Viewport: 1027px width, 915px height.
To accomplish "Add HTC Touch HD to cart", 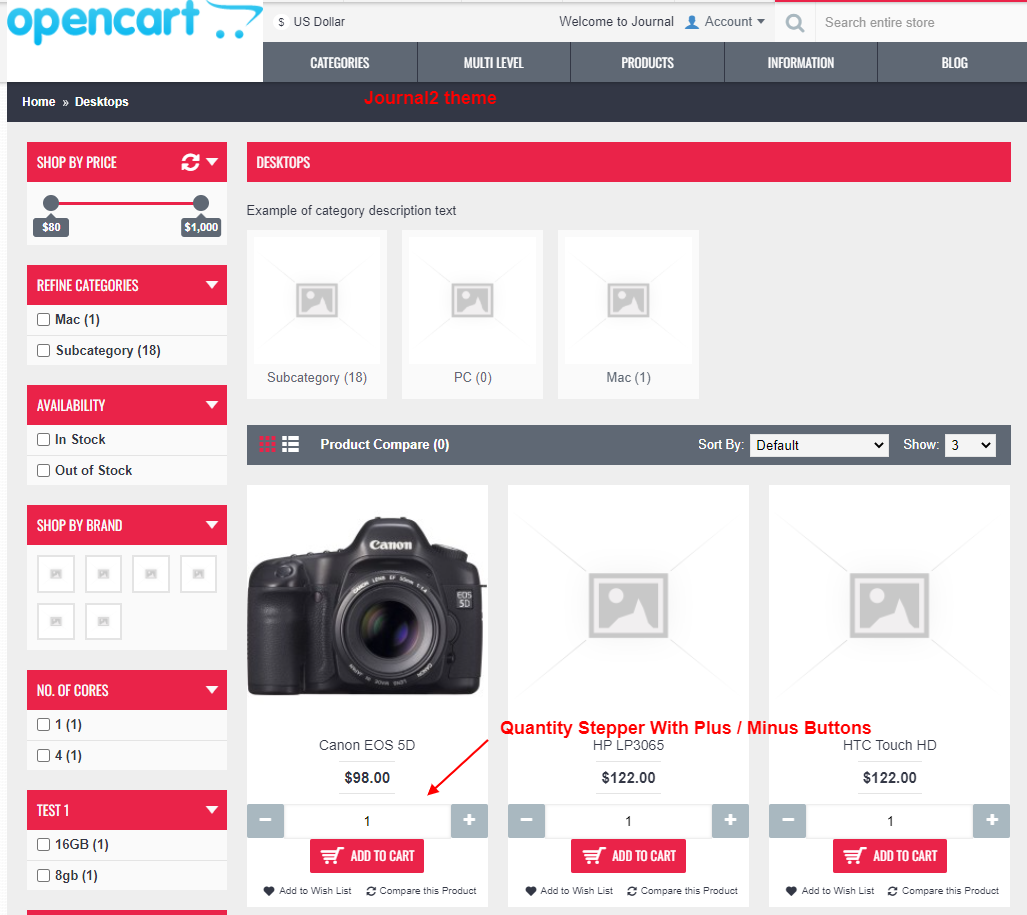I will (x=889, y=855).
